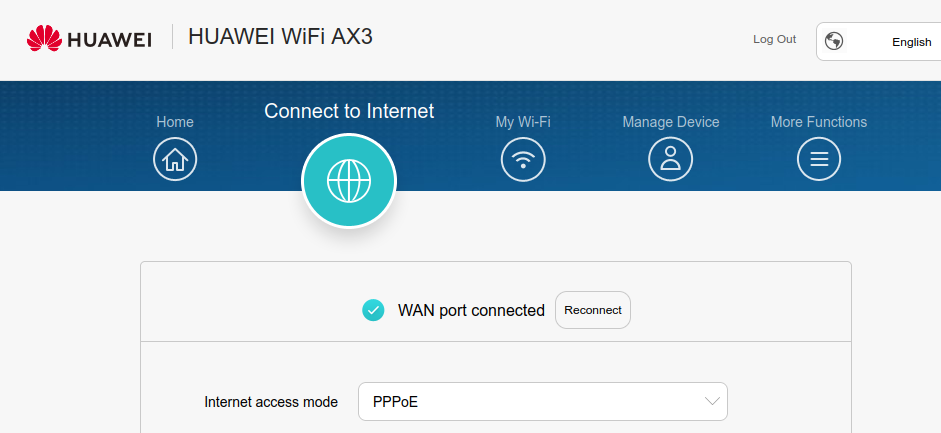This screenshot has height=433, width=941.
Task: Switch to Manage Device tab label
Action: pos(670,122)
